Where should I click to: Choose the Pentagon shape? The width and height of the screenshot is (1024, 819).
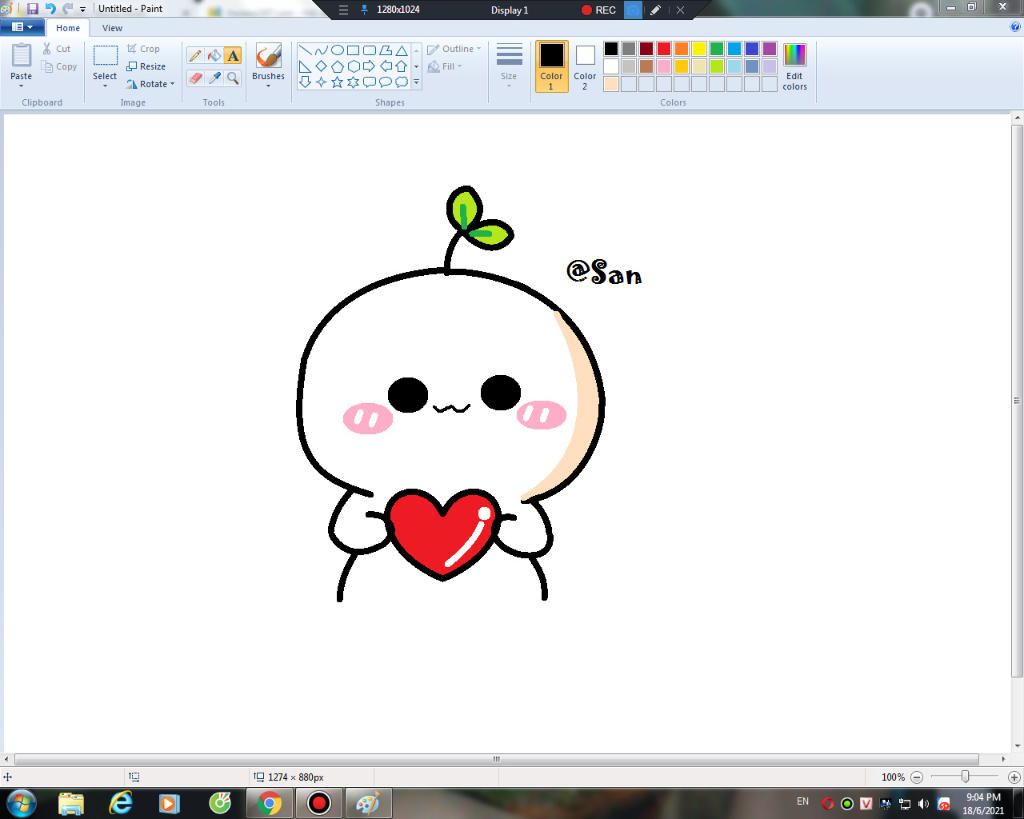coord(337,66)
